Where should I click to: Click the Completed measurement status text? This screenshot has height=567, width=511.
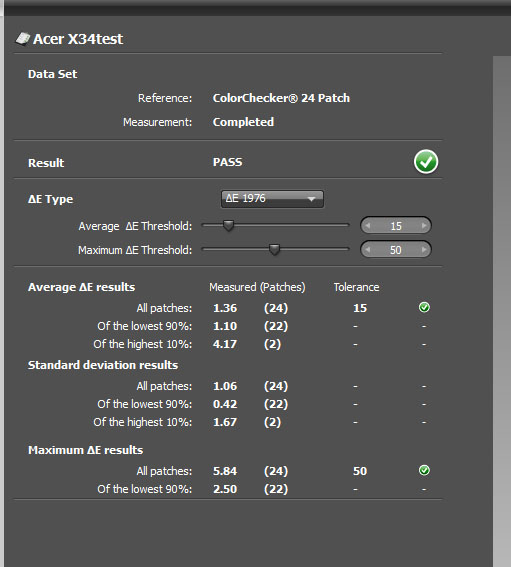point(243,122)
